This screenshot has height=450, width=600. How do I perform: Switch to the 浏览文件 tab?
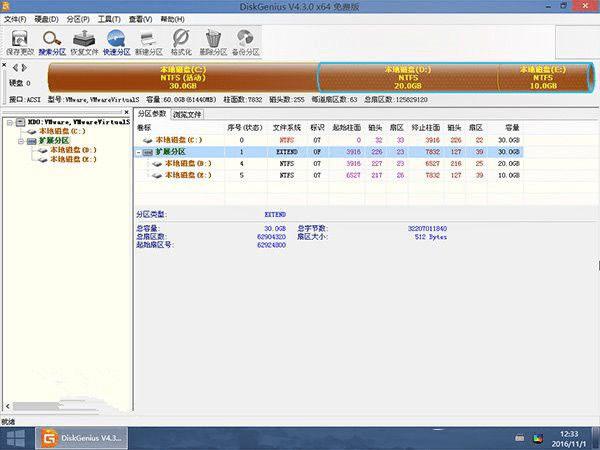coord(187,114)
